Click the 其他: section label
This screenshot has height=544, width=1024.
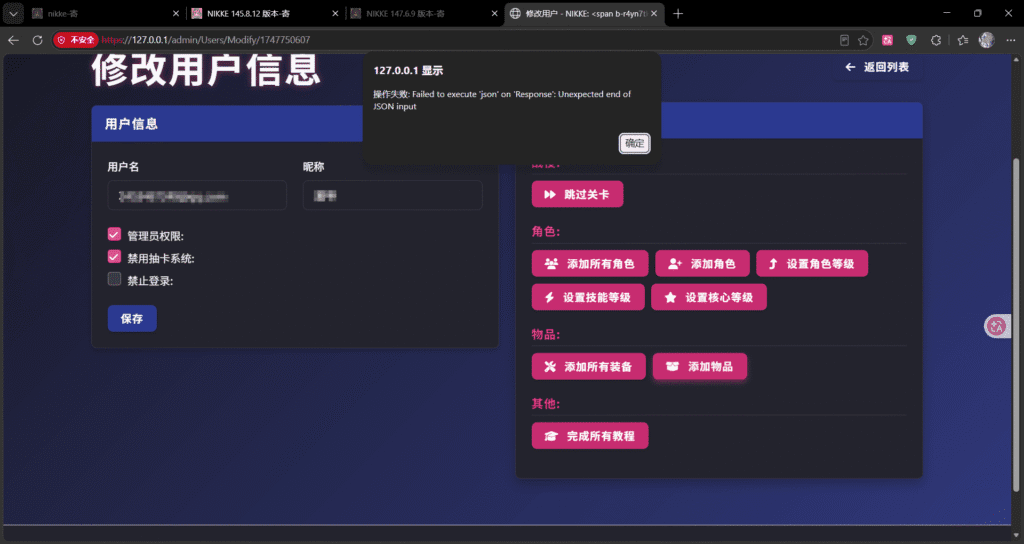pyautogui.click(x=545, y=404)
